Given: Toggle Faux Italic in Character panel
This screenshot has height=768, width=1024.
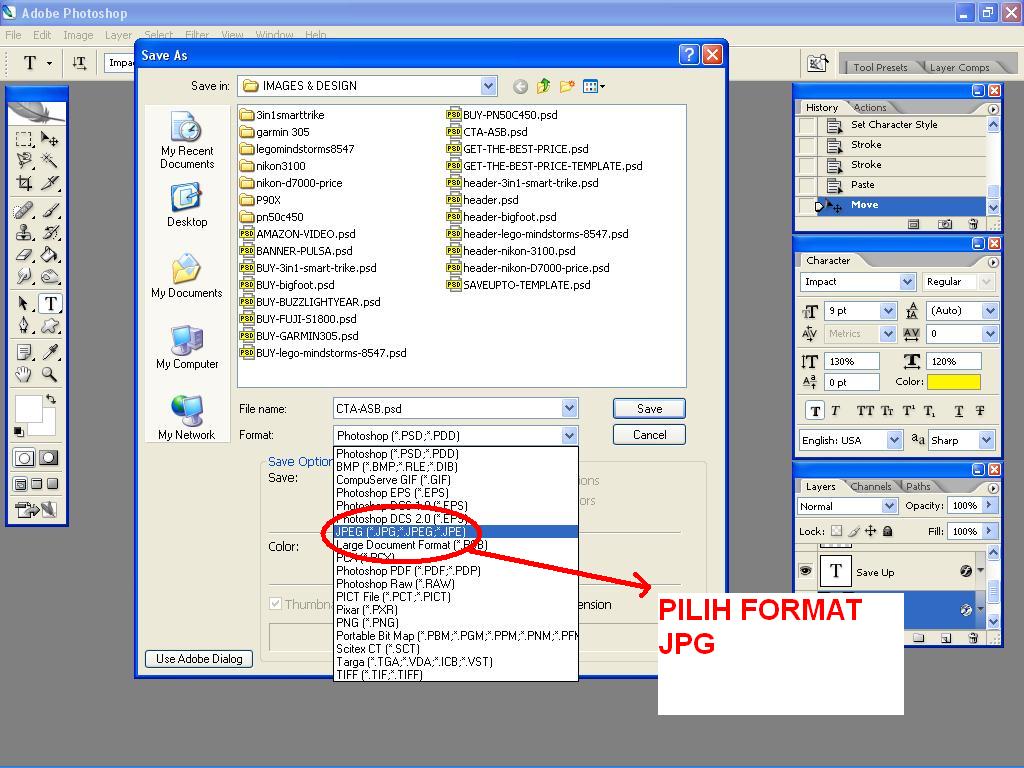Looking at the screenshot, I should (x=835, y=411).
